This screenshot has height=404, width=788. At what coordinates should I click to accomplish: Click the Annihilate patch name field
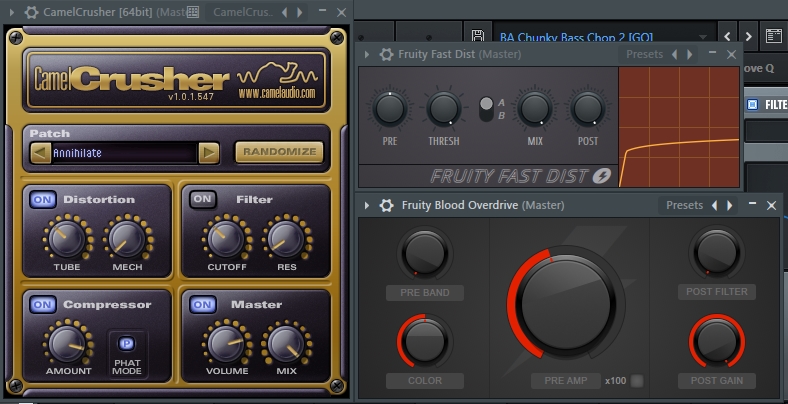pyautogui.click(x=124, y=153)
